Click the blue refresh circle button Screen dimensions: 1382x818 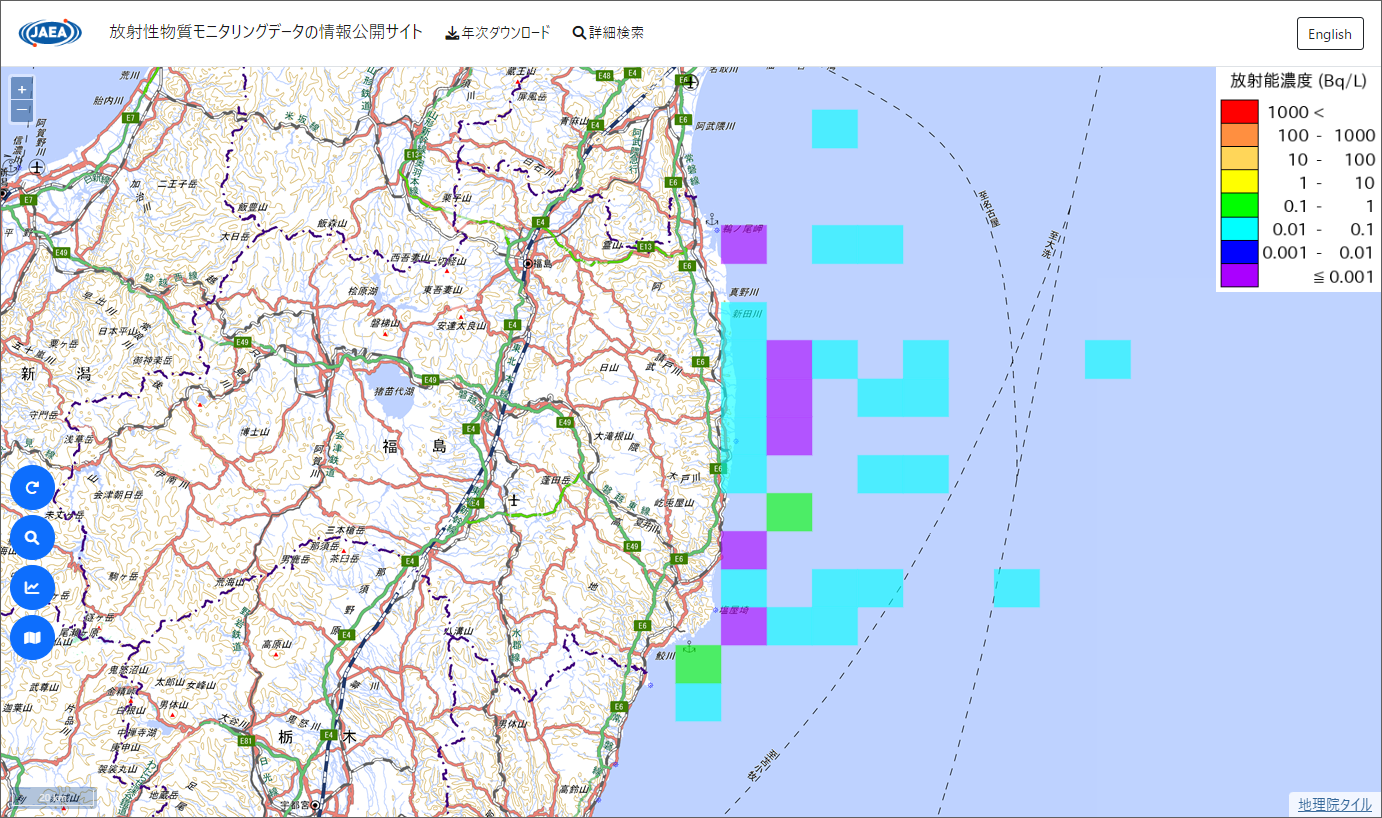[x=32, y=488]
